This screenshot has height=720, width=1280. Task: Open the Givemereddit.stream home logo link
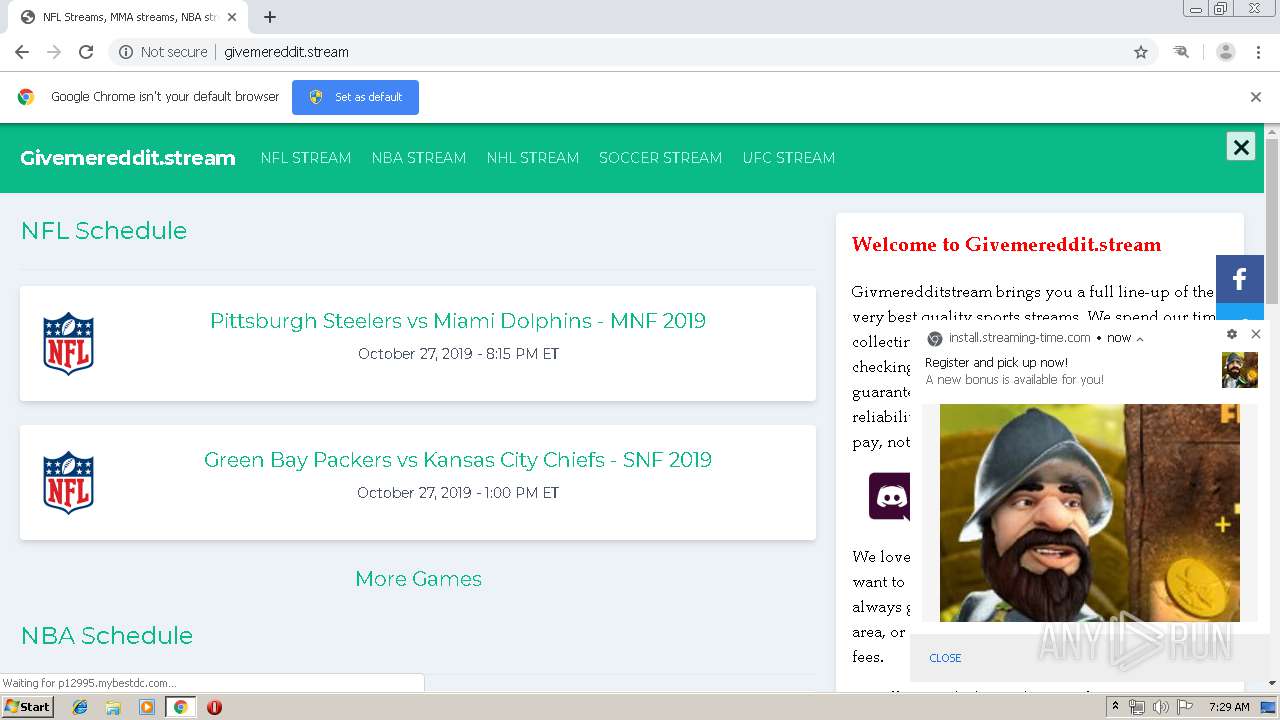click(128, 158)
